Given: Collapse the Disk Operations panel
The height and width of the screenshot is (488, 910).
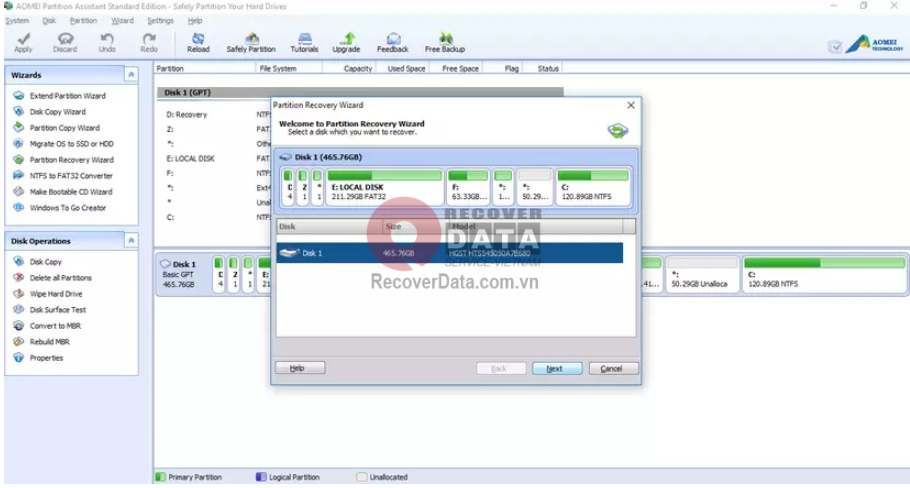Looking at the screenshot, I should (x=131, y=240).
